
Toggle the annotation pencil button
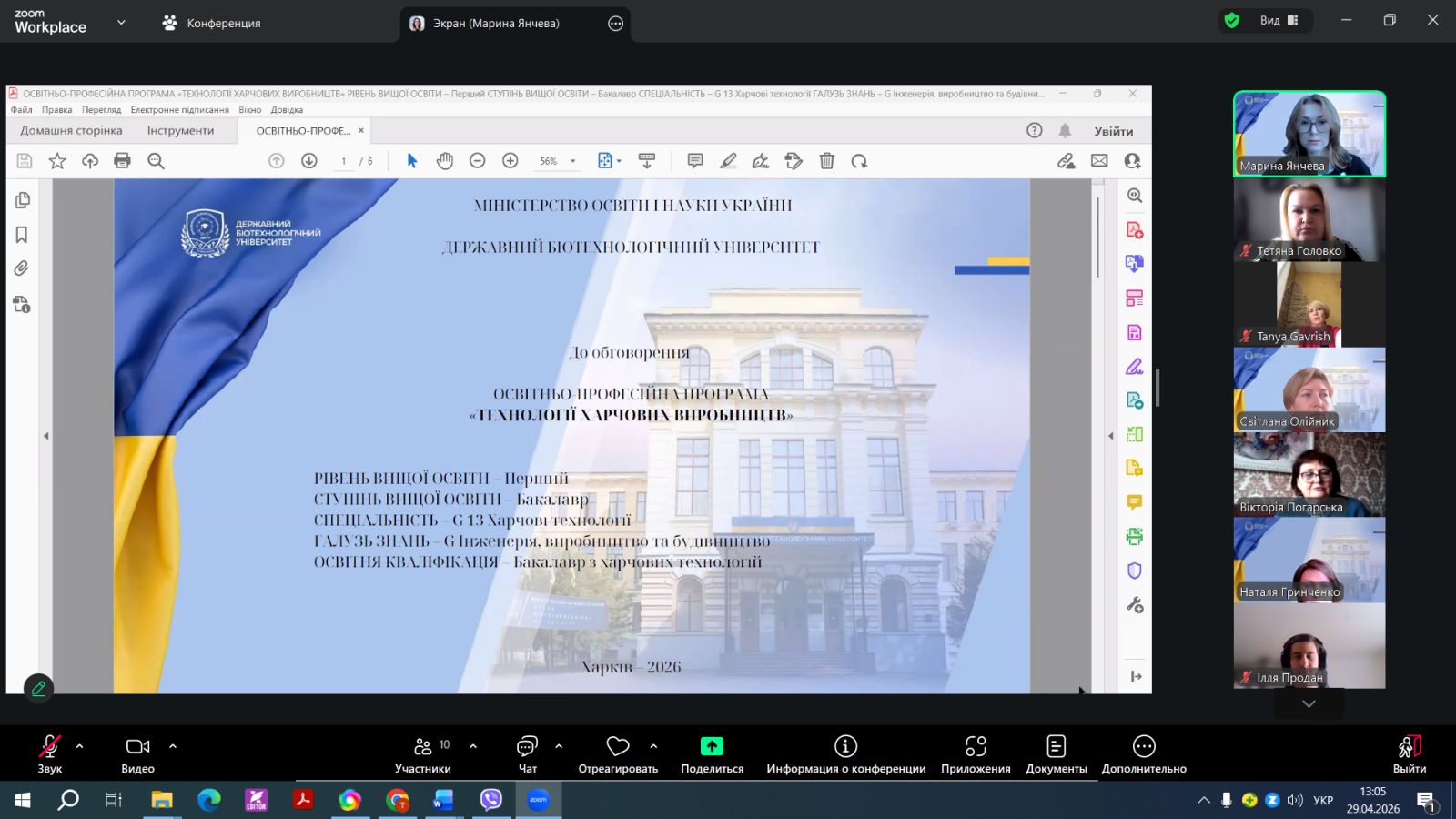click(x=38, y=689)
